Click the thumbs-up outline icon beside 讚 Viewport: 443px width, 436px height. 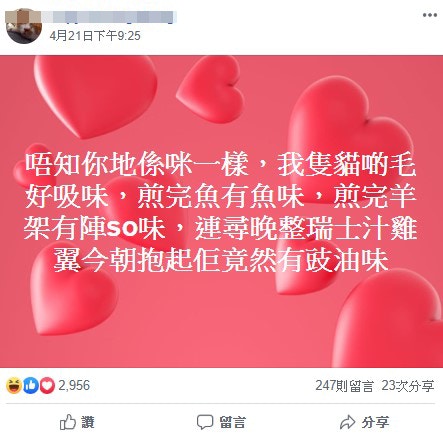click(x=68, y=422)
